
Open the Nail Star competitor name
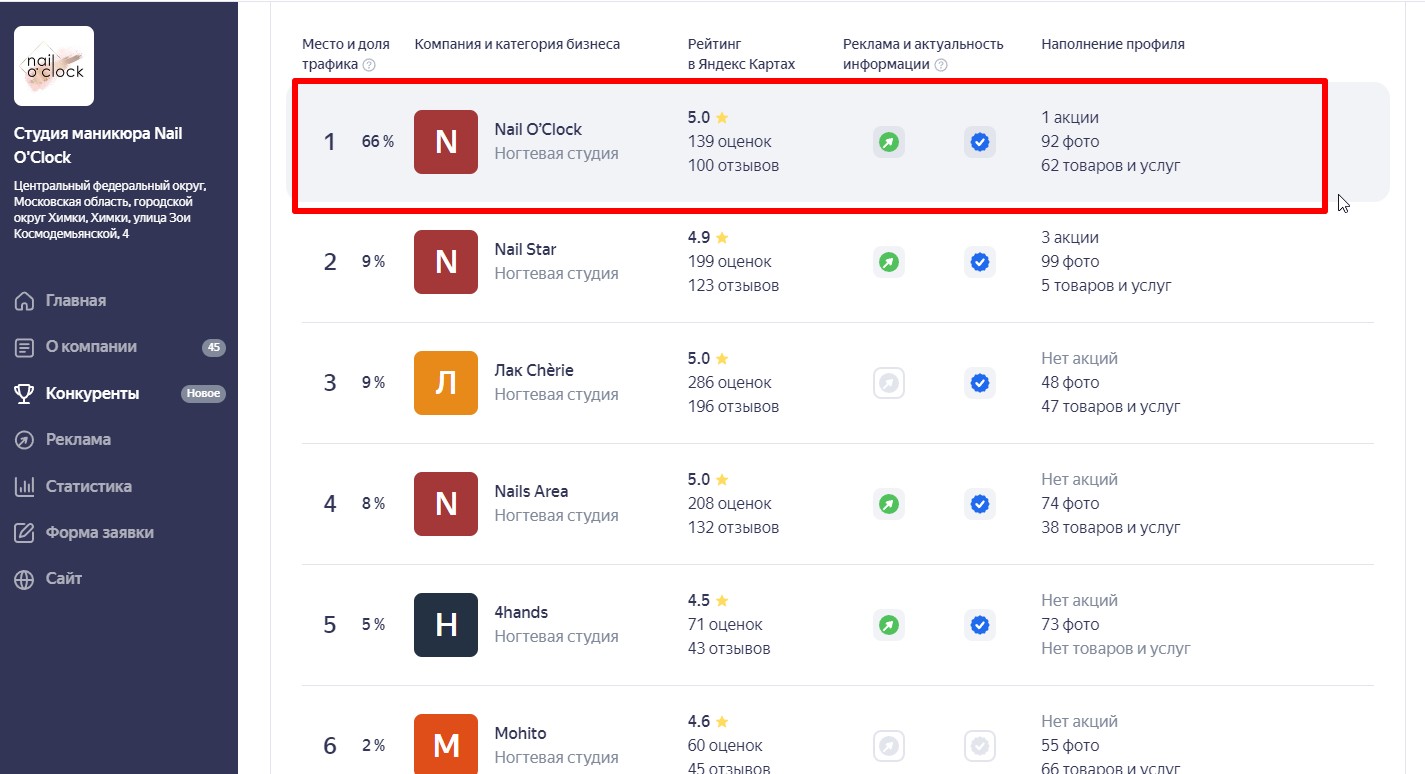[x=525, y=249]
